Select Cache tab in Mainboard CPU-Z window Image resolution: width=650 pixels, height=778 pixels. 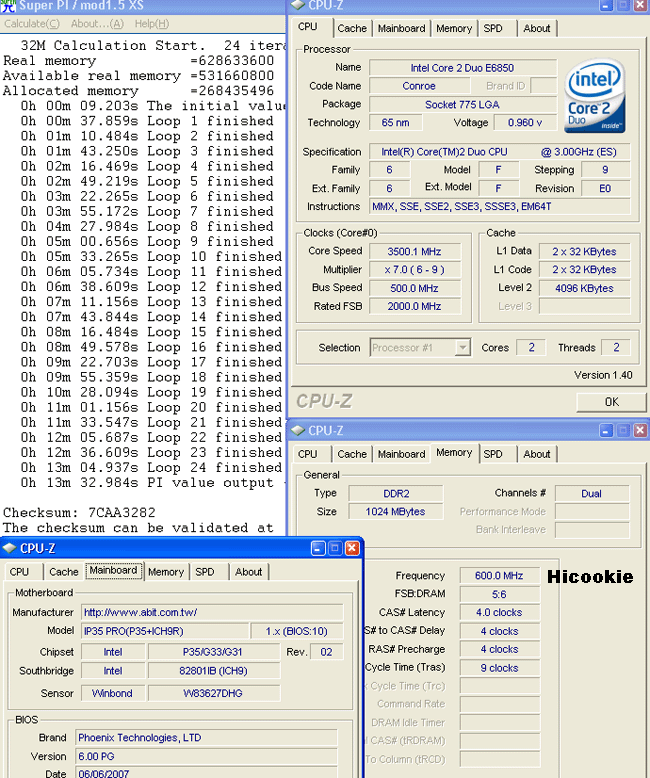click(64, 572)
